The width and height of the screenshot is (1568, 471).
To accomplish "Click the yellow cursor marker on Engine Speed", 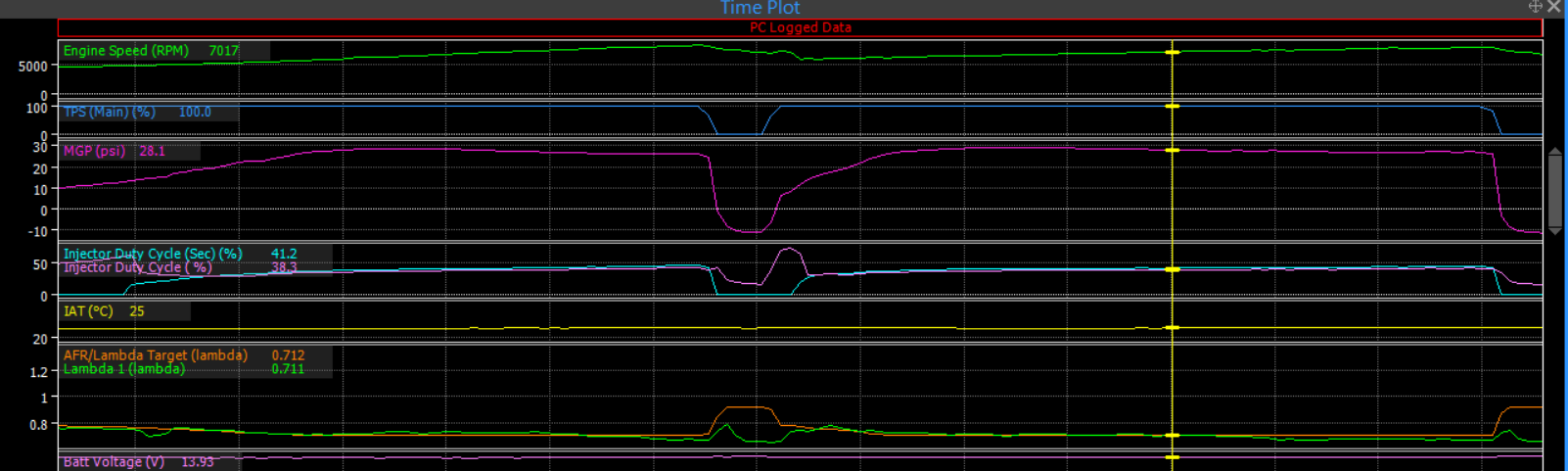I will 1172,52.
